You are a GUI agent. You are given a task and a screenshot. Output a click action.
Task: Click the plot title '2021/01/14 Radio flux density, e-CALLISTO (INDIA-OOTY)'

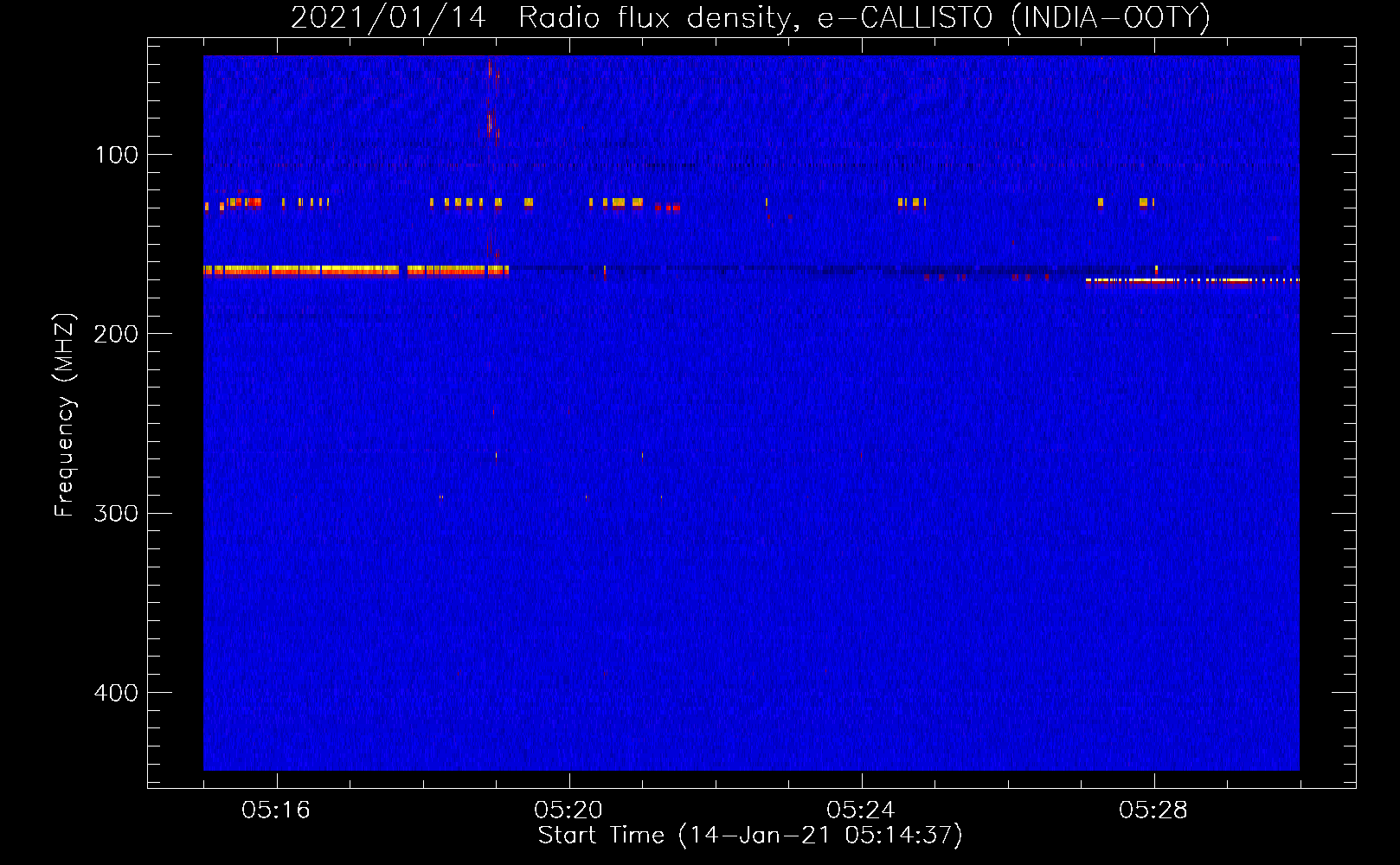750,17
